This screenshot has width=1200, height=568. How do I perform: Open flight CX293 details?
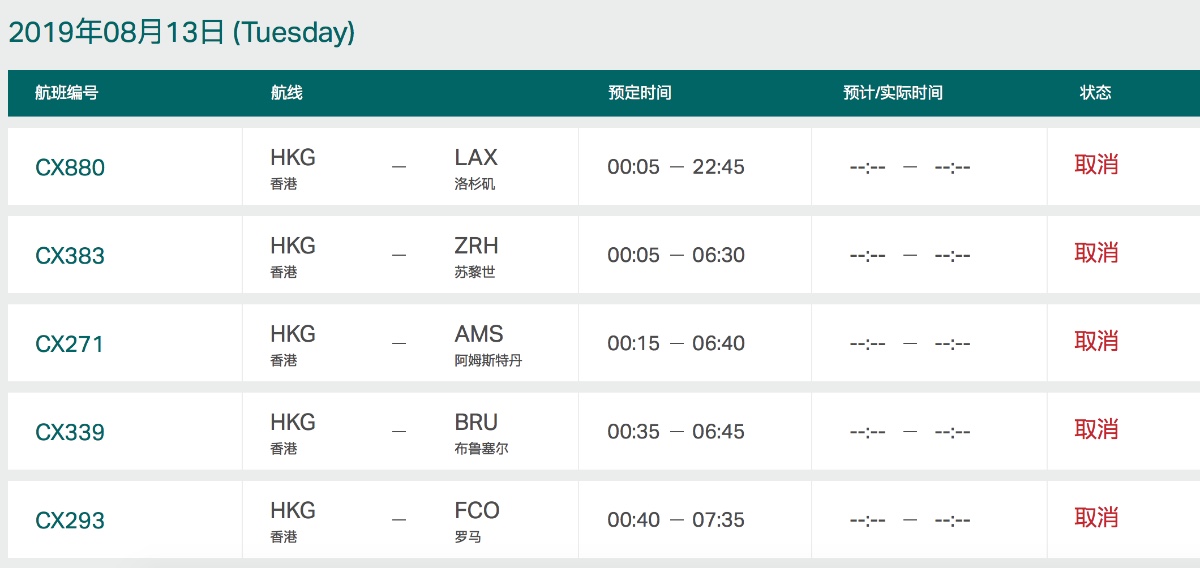pos(70,520)
